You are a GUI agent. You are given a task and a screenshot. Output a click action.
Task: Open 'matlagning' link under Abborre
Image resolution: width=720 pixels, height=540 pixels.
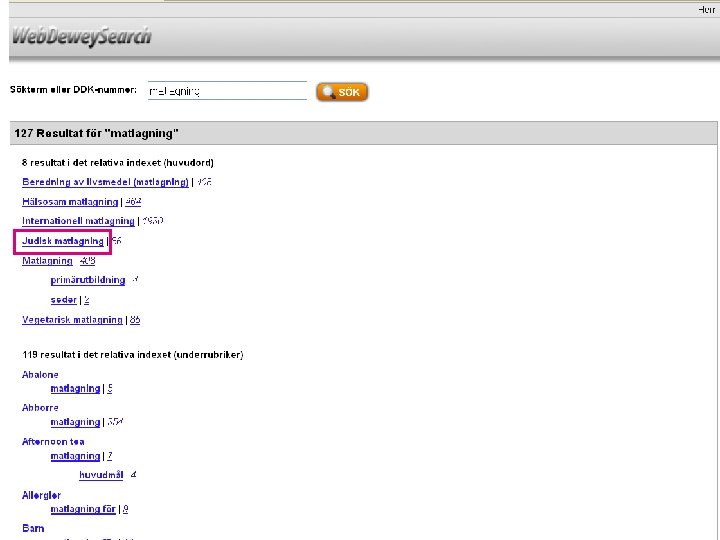[75, 422]
